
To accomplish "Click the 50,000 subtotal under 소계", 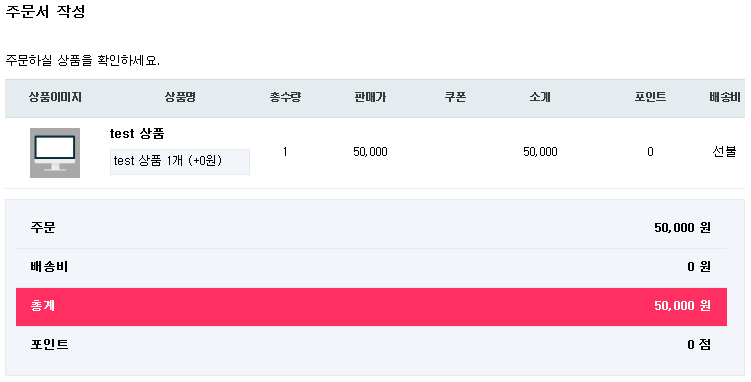I will click(x=540, y=152).
